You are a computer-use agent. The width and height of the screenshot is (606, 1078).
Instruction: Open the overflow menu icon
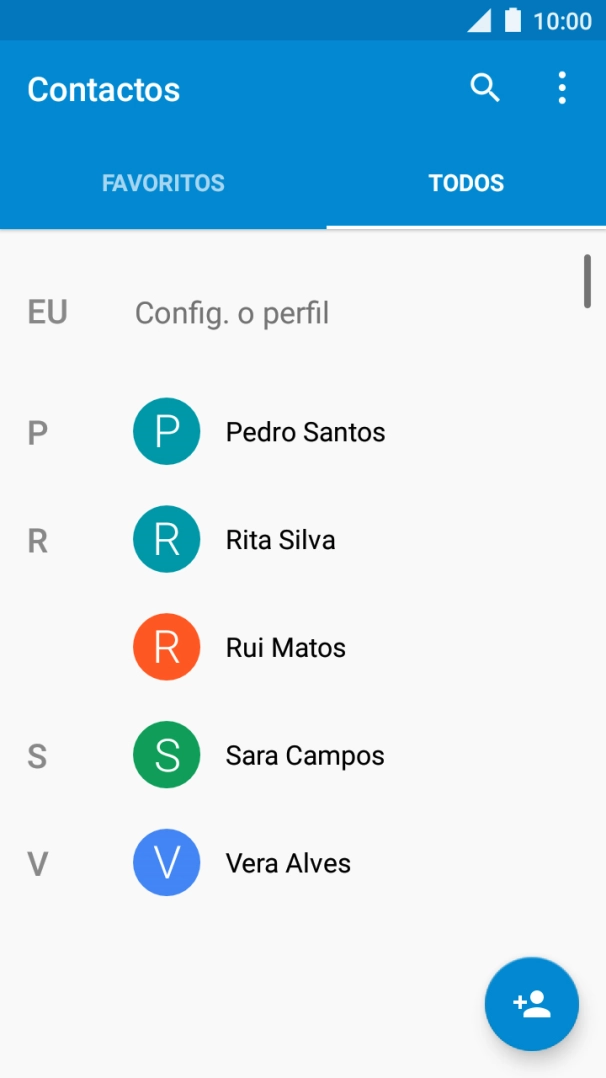coord(562,88)
